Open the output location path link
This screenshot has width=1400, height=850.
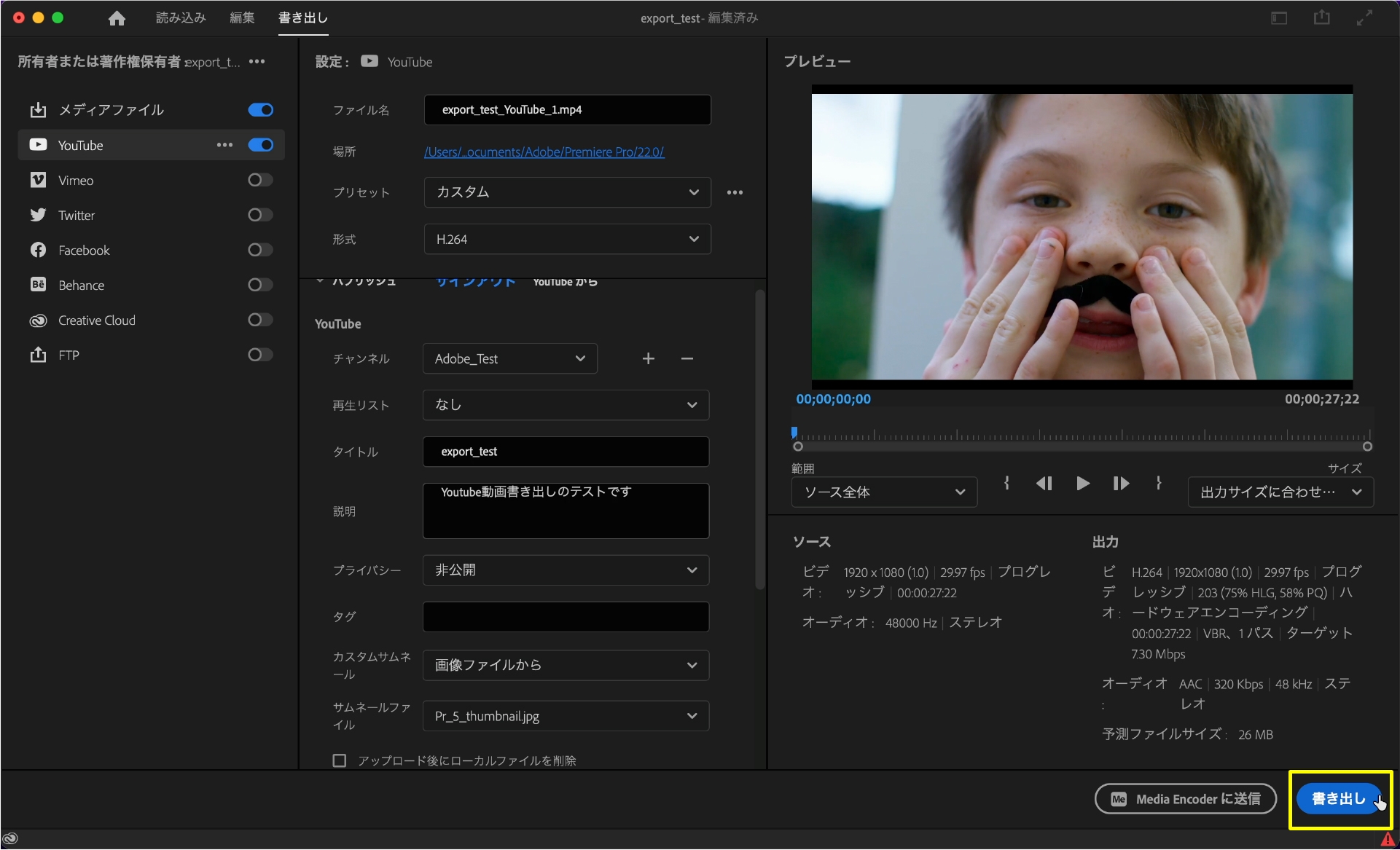(x=544, y=152)
